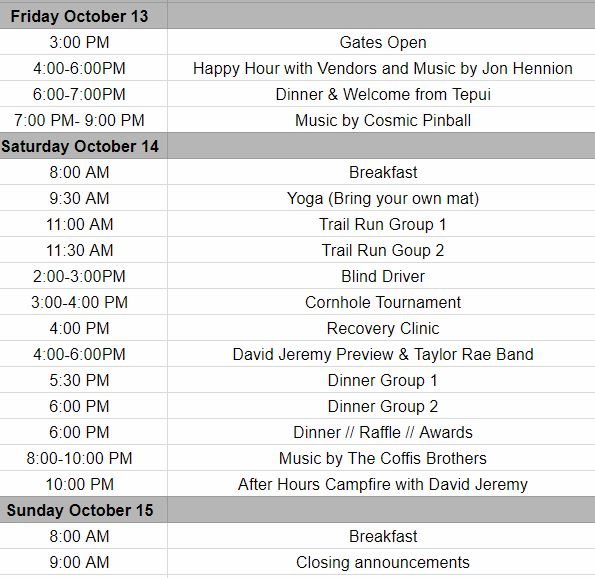Click the Trail Run Group 1 cell
This screenshot has width=595, height=578.
click(x=381, y=224)
